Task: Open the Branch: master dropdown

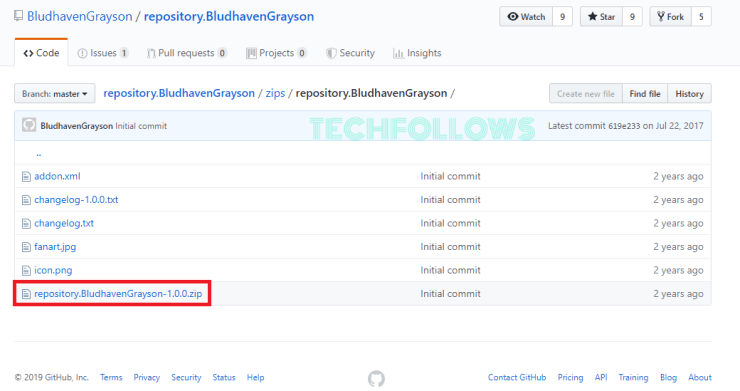Action: (55, 94)
